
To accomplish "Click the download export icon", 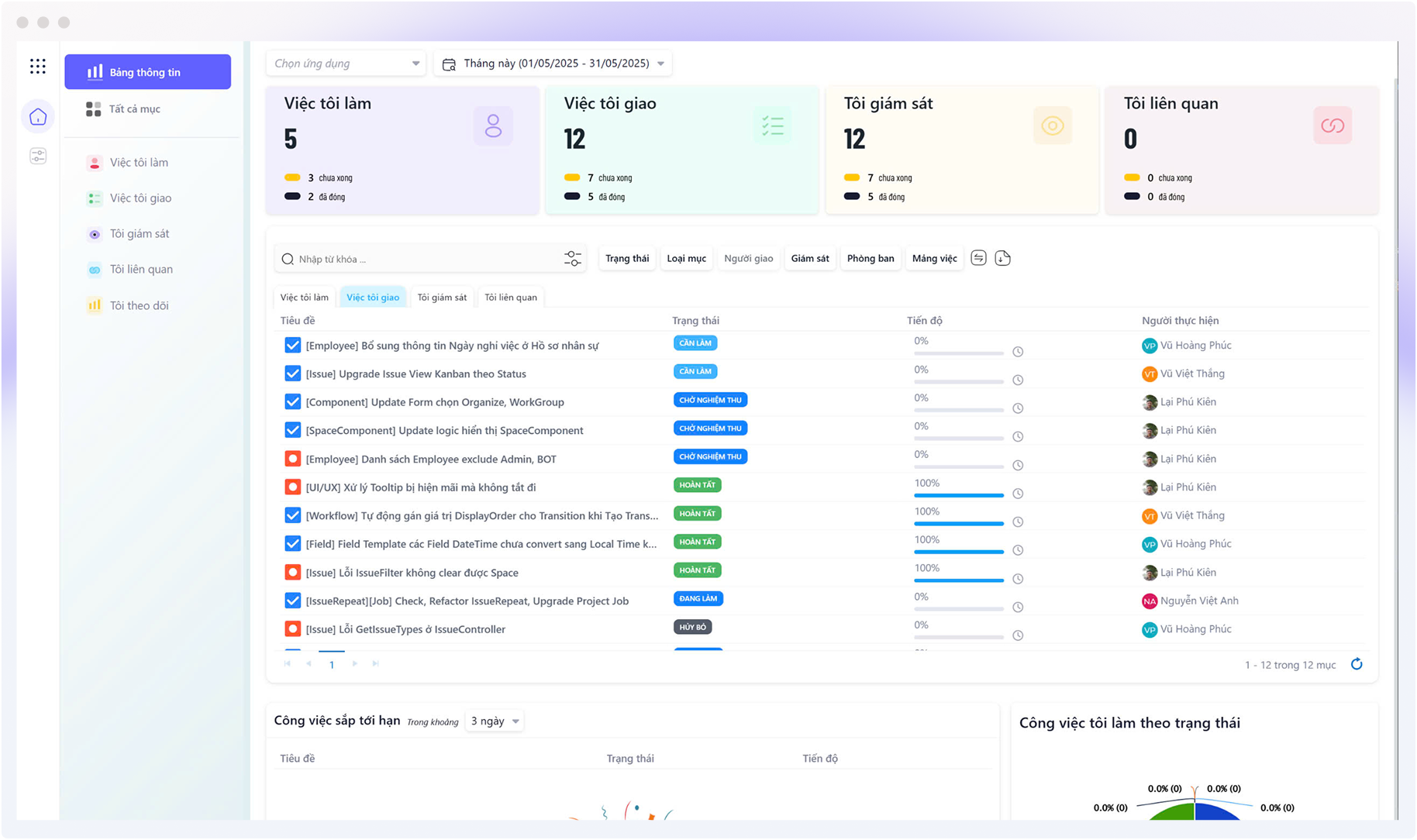I will coord(1002,258).
